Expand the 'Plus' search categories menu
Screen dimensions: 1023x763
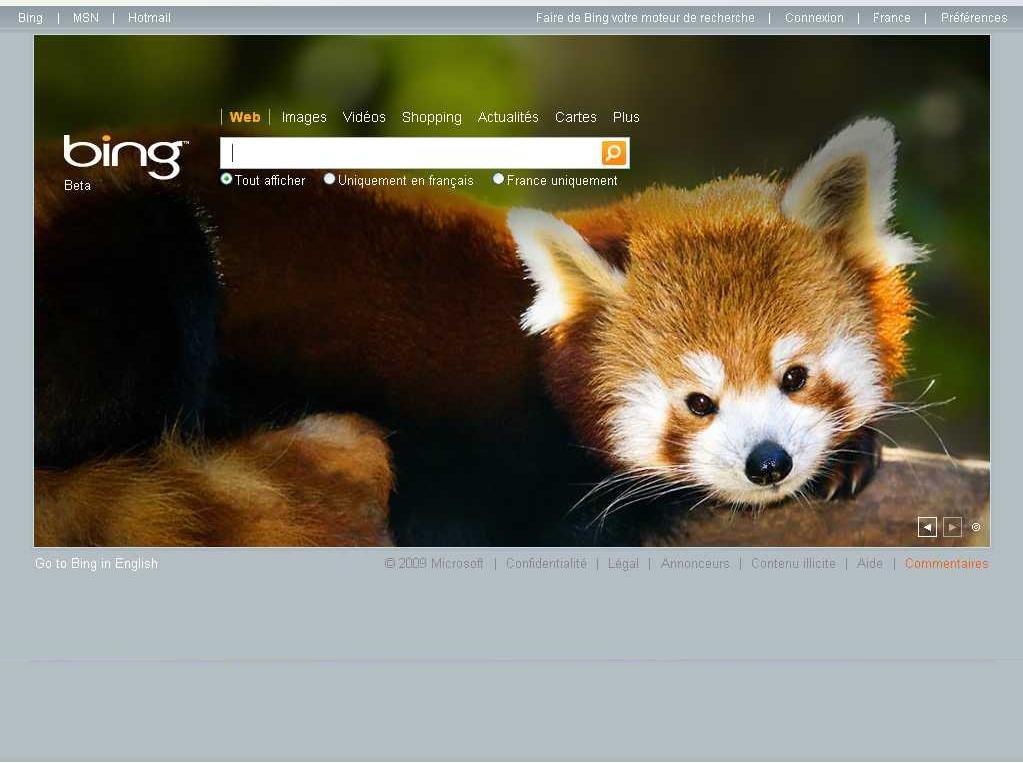tap(626, 117)
